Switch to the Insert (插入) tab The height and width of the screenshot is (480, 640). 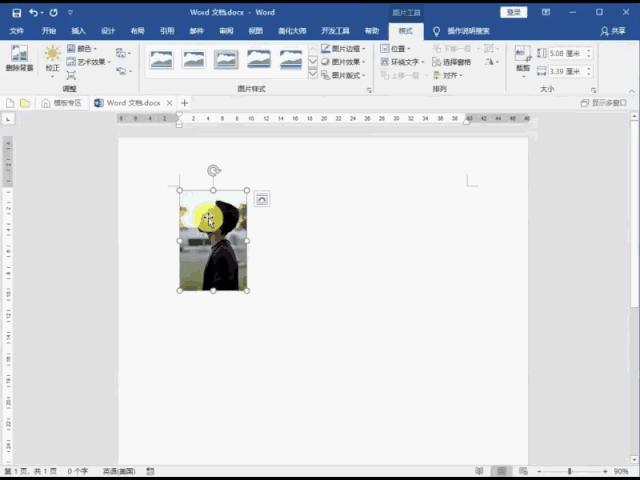tap(78, 31)
